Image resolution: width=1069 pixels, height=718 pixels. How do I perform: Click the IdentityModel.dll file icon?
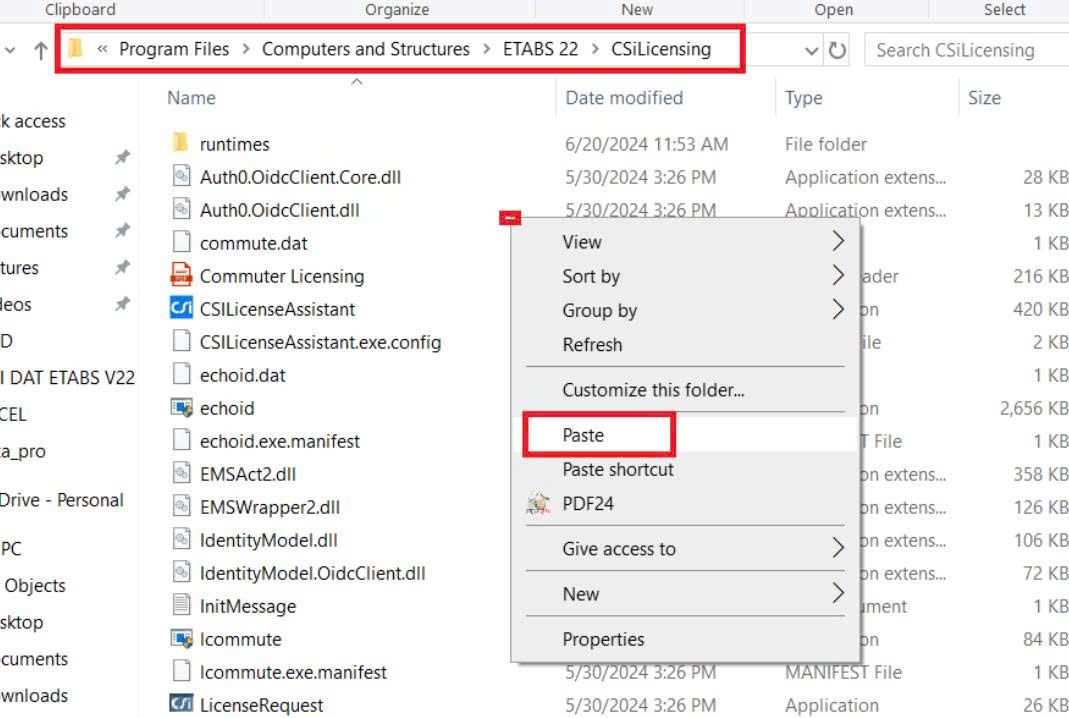point(181,539)
